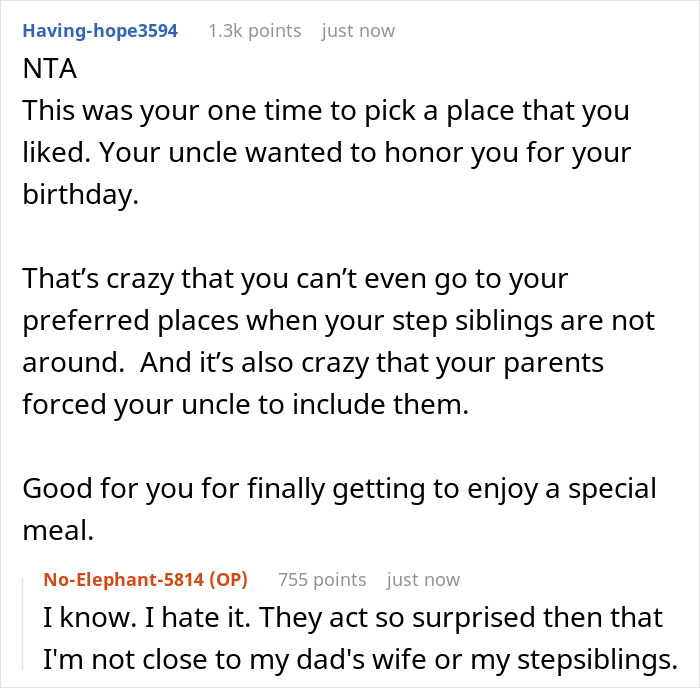Click the line starting "This was your one time"
This screenshot has height=688, width=700.
coord(326,109)
